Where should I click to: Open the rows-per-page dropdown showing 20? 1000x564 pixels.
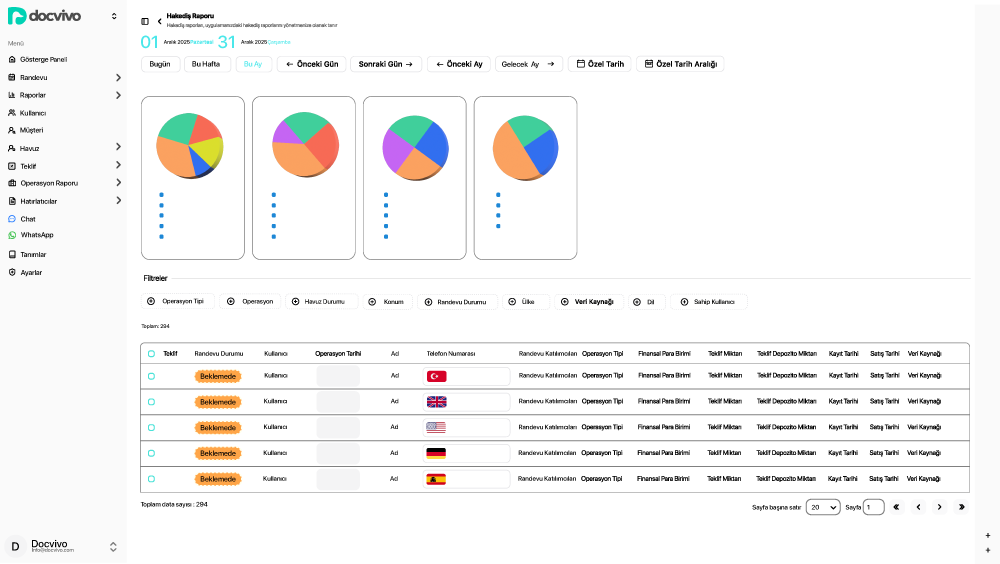click(822, 507)
